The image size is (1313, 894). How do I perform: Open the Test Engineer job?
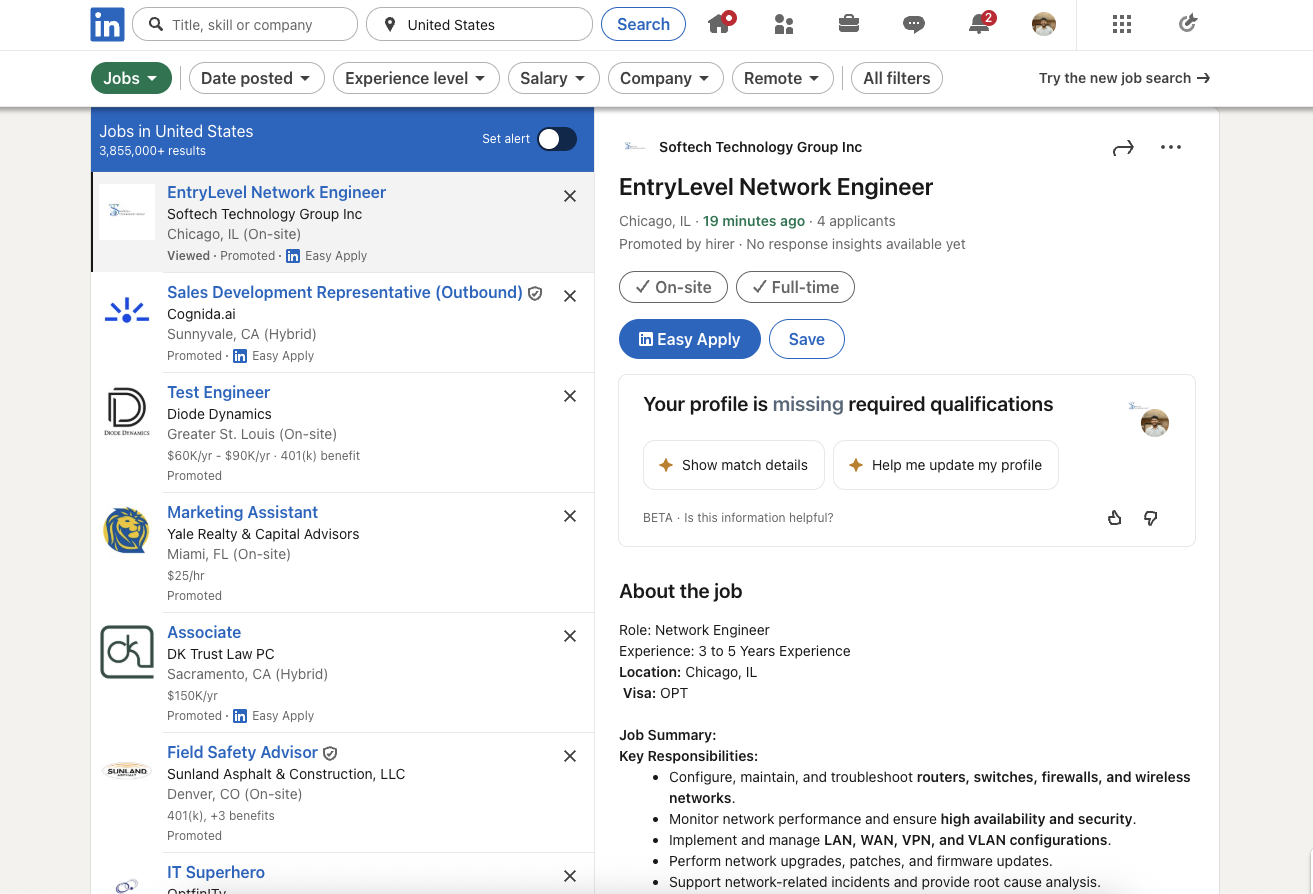pyautogui.click(x=218, y=392)
